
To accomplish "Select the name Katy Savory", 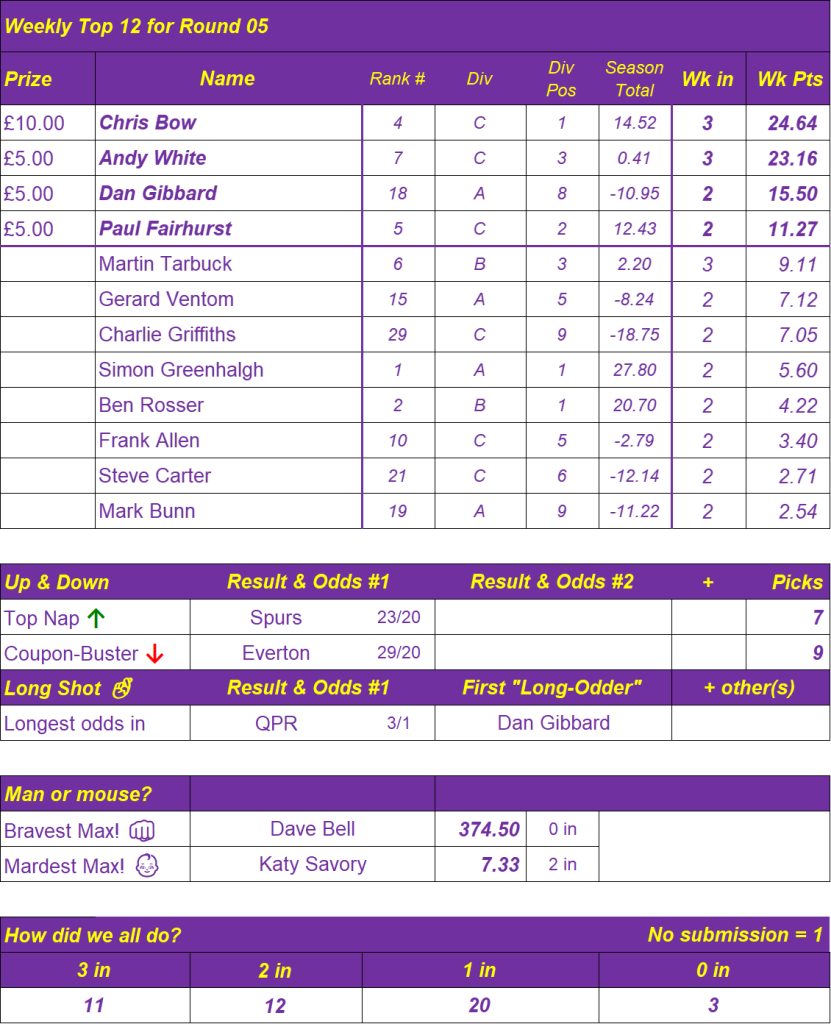I will point(312,864).
